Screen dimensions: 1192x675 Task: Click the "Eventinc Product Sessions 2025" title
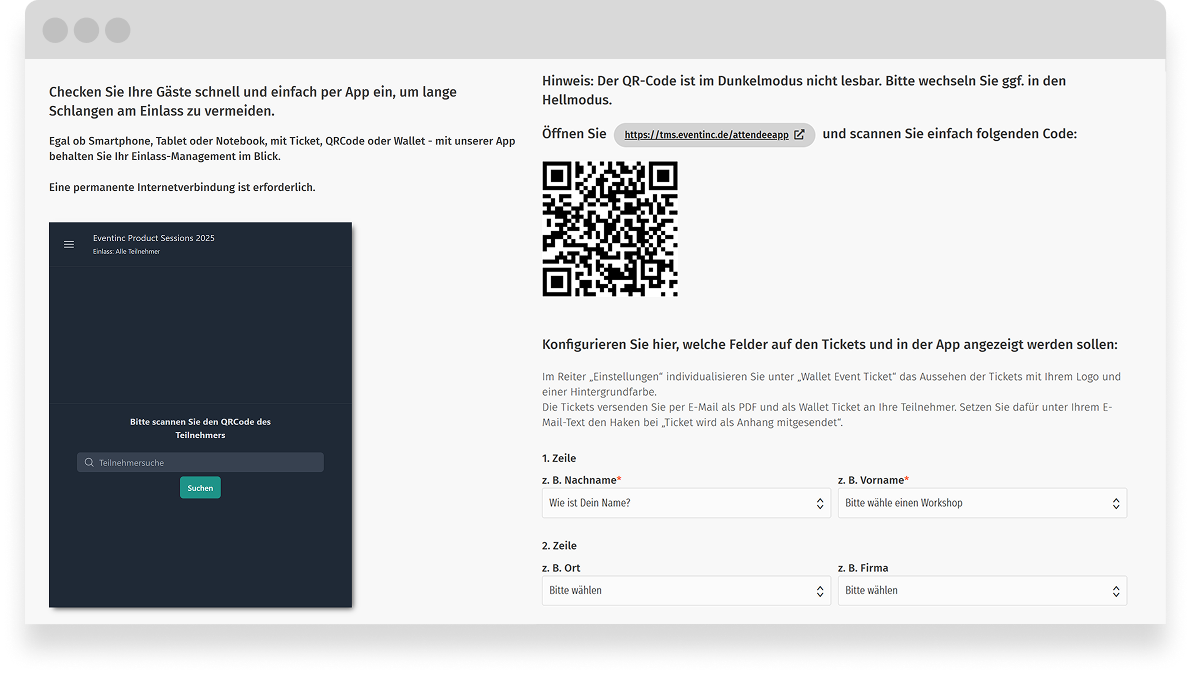[x=153, y=238]
